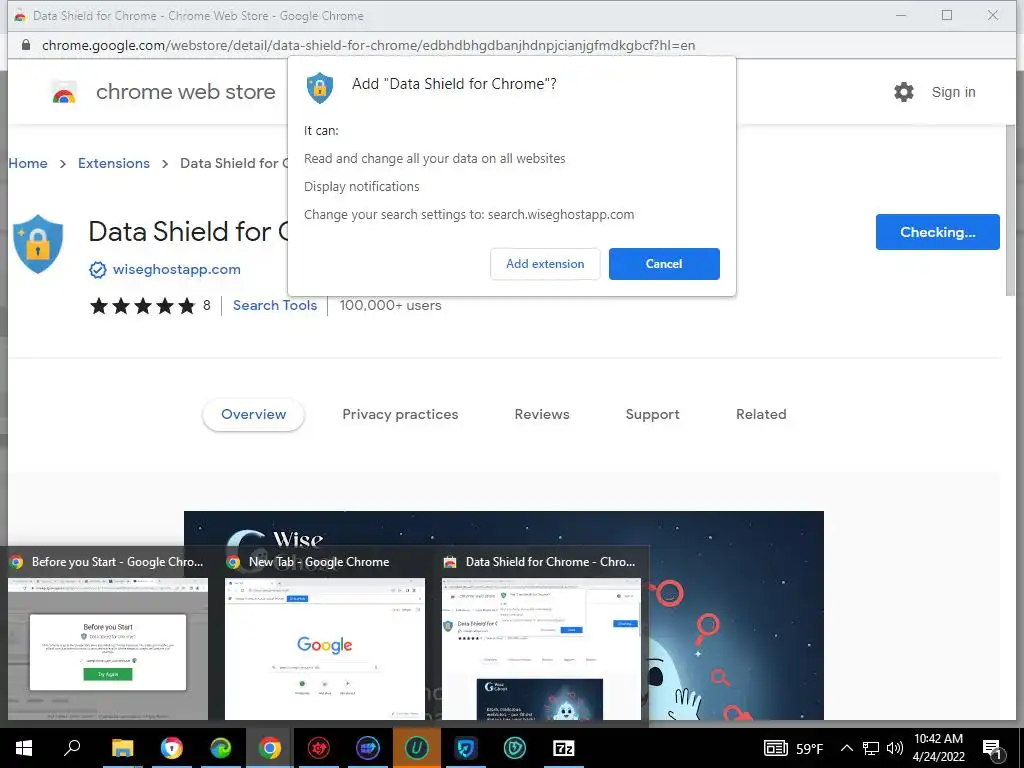Viewport: 1024px width, 768px height.
Task: Open the purple round app in taskbar
Action: click(x=368, y=748)
